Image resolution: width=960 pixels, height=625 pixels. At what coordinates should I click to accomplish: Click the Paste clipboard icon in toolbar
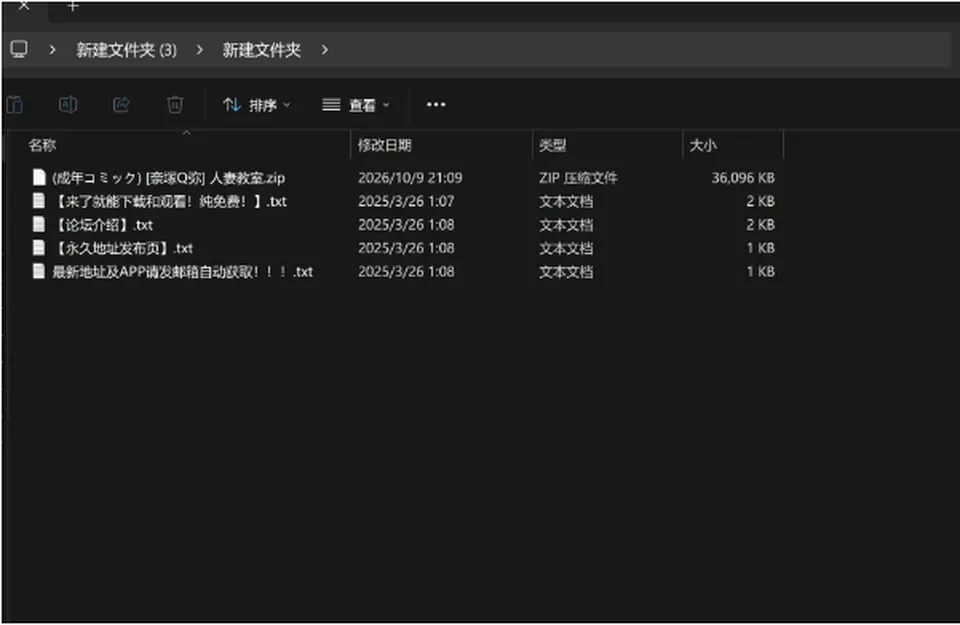point(15,105)
